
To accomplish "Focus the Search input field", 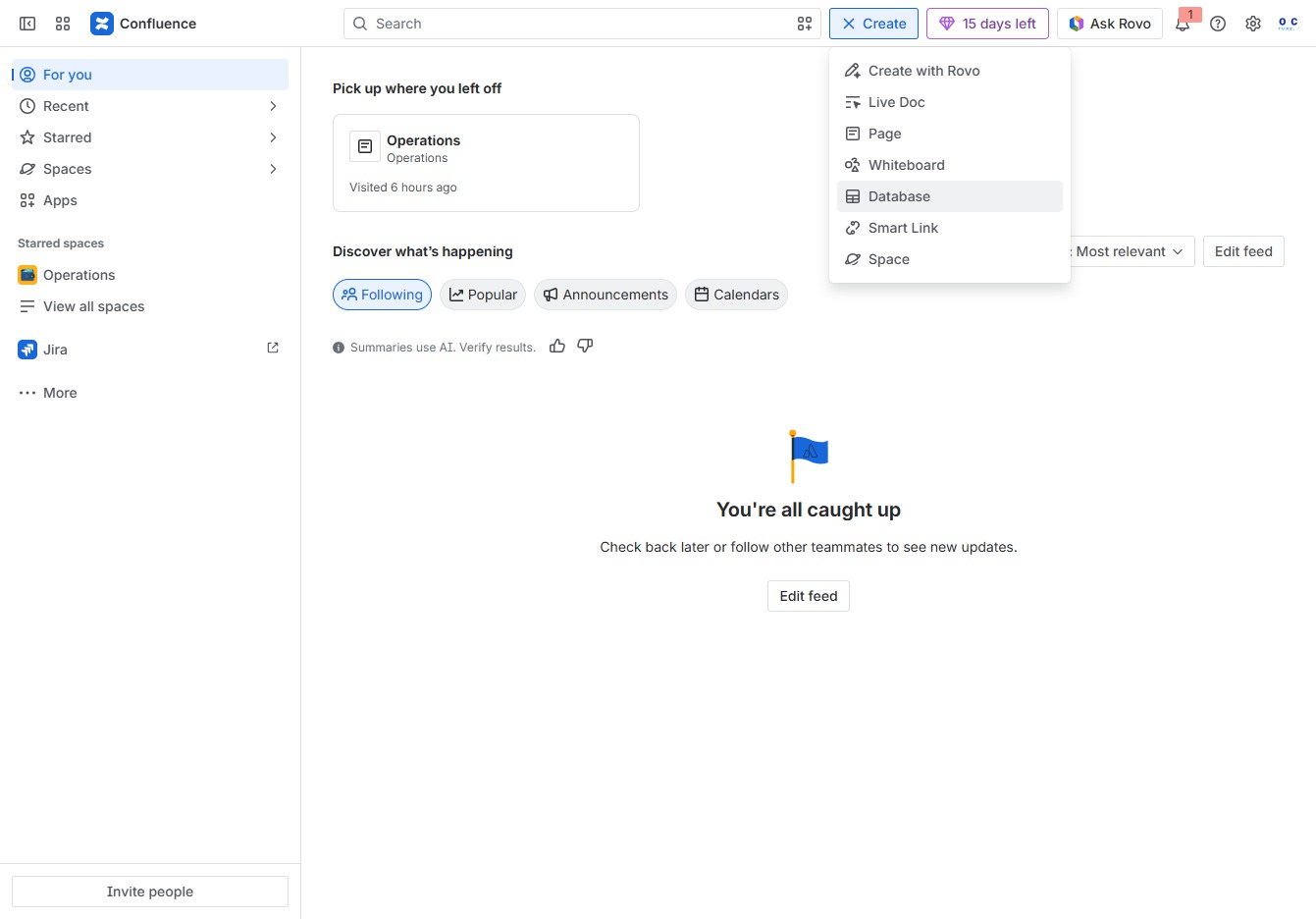I will [x=582, y=24].
